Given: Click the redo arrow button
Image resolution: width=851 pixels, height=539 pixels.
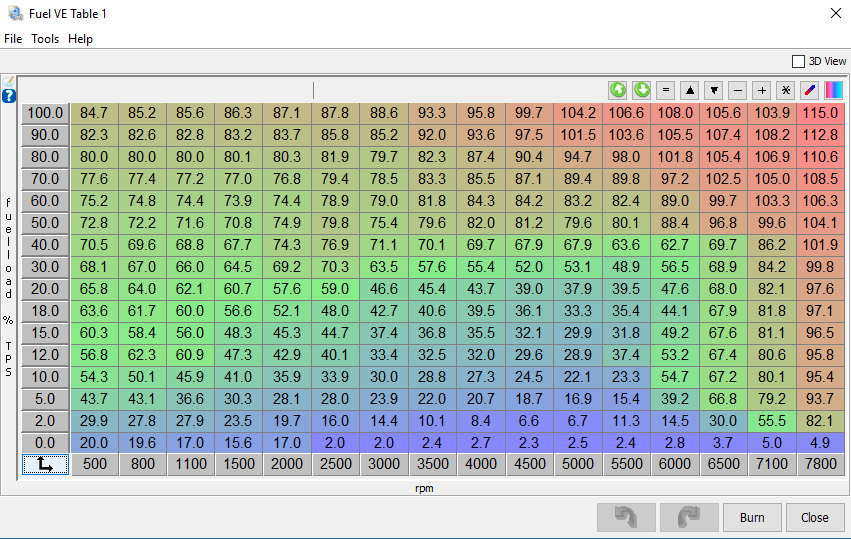Looking at the screenshot, I should (689, 517).
